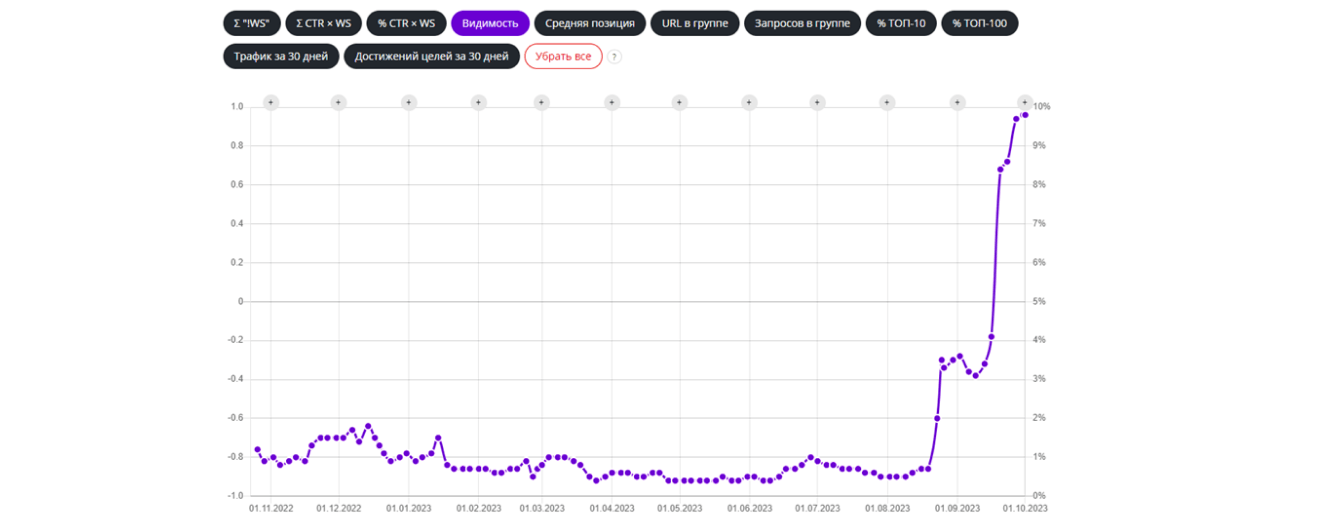Toggle Достижений целей за 30 дней
This screenshot has height=517, width=1340.
tap(432, 56)
